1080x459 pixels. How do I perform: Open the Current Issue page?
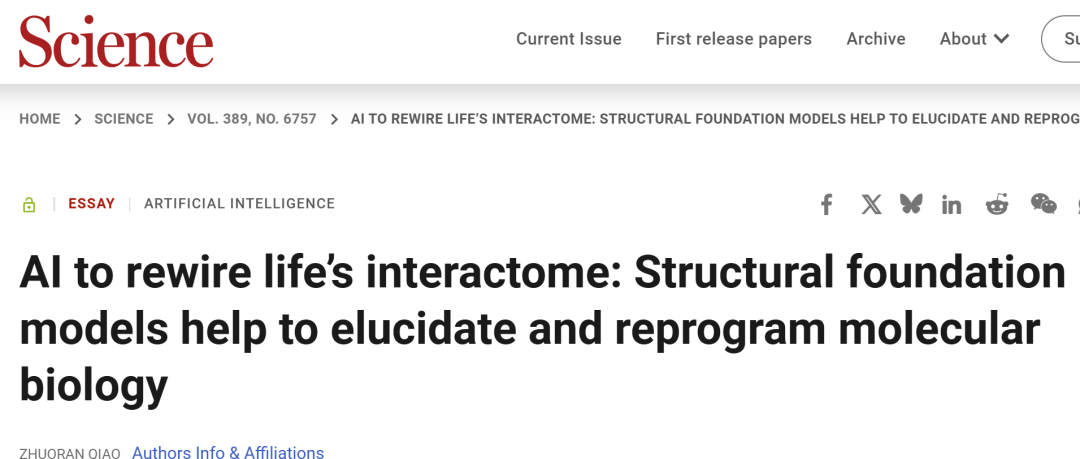(569, 39)
